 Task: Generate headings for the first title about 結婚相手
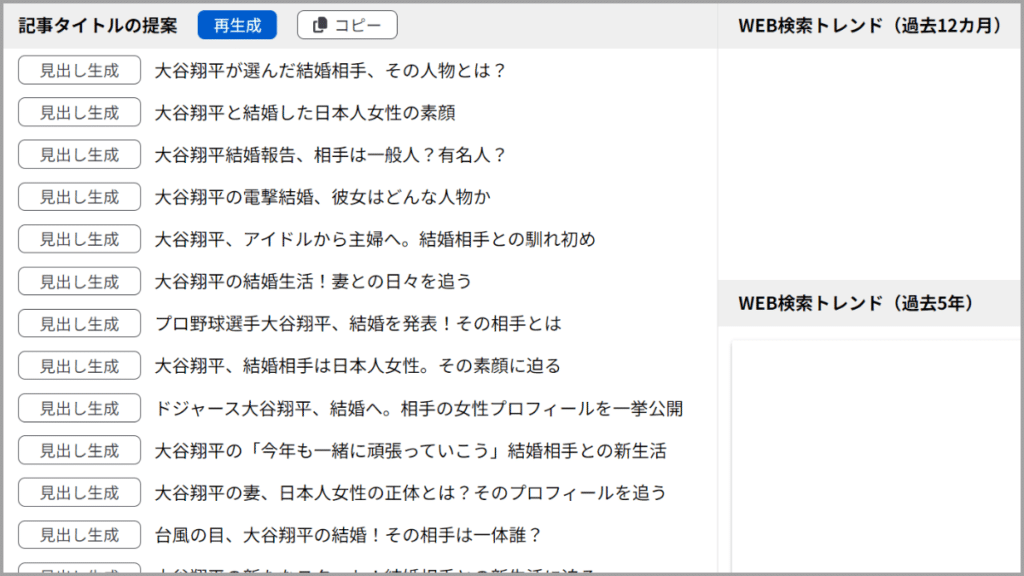click(x=79, y=70)
